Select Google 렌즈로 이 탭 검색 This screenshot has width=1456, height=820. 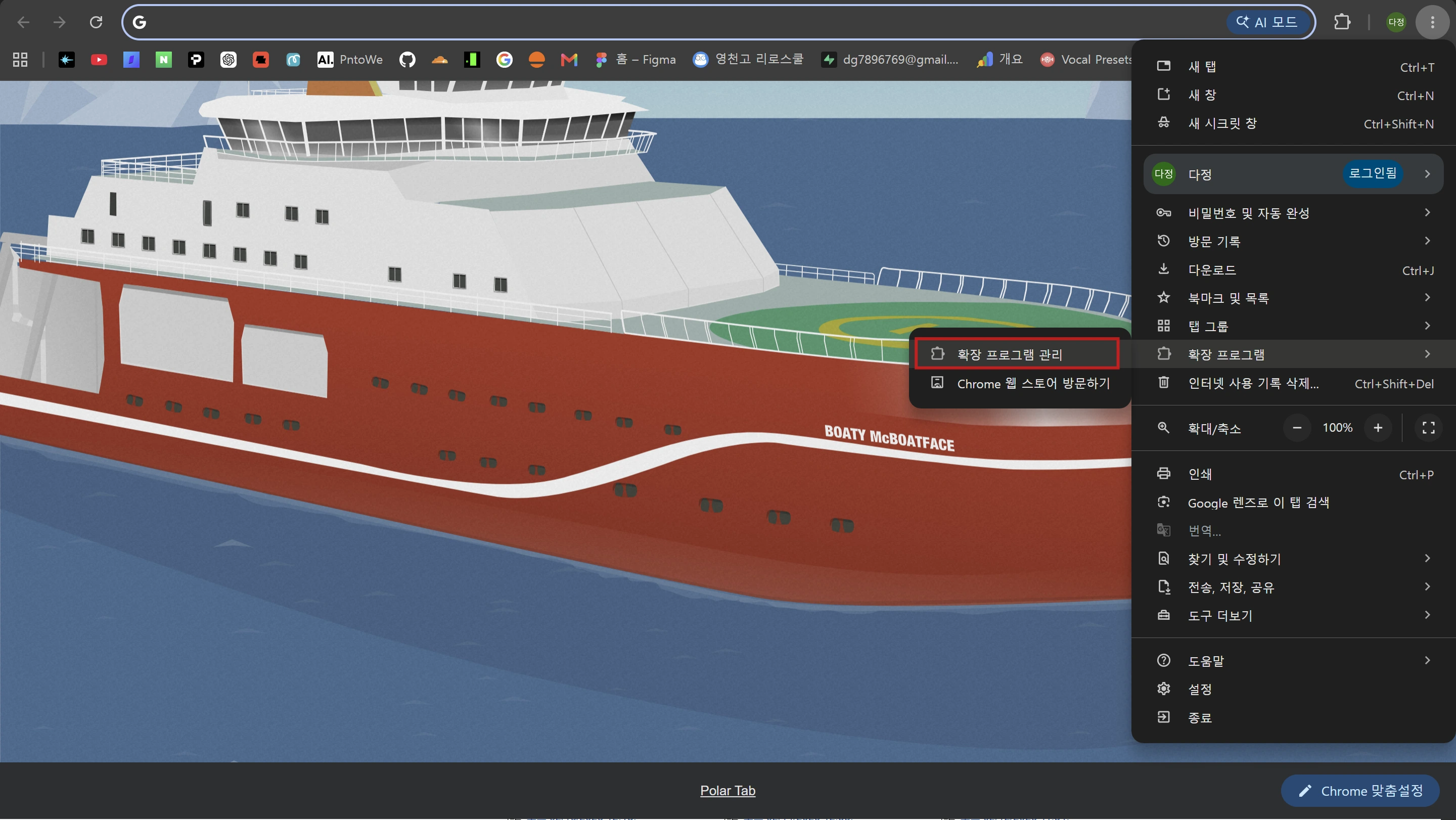tap(1293, 503)
